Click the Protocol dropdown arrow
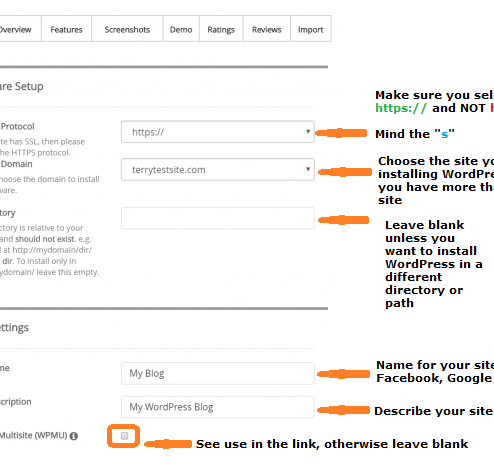This screenshot has width=494, height=465. point(308,131)
